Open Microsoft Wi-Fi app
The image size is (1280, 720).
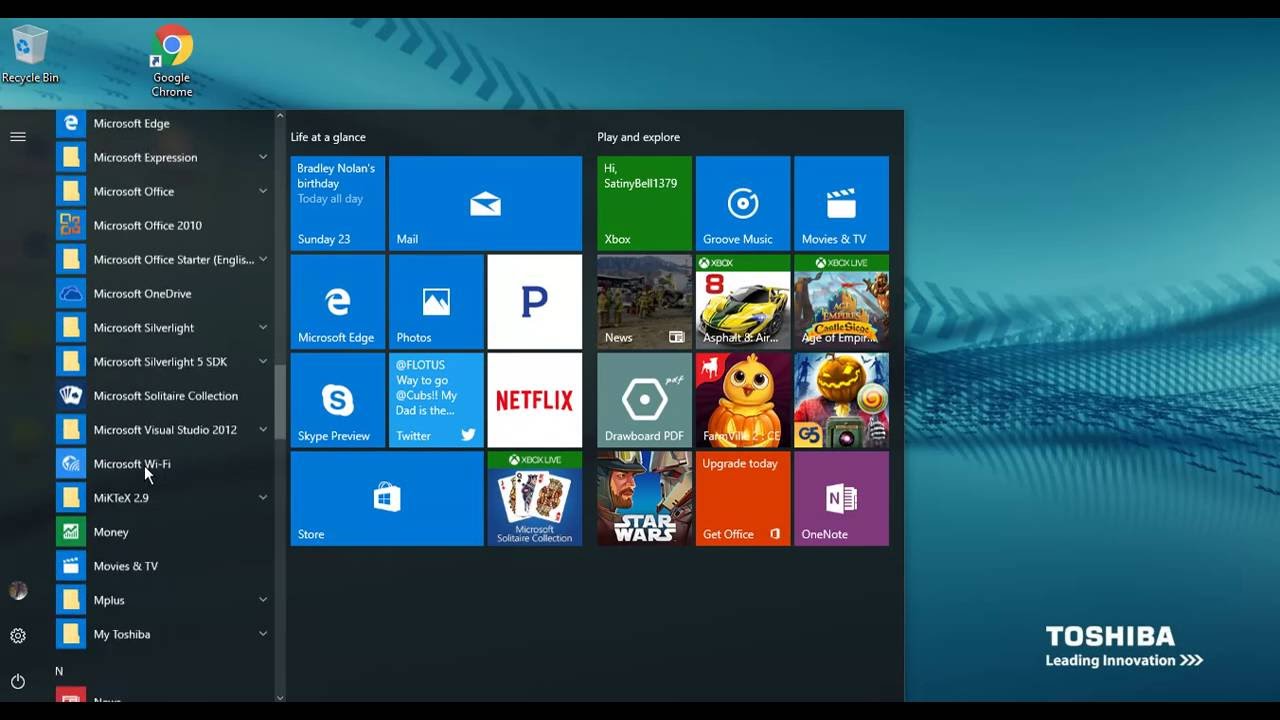(x=164, y=463)
